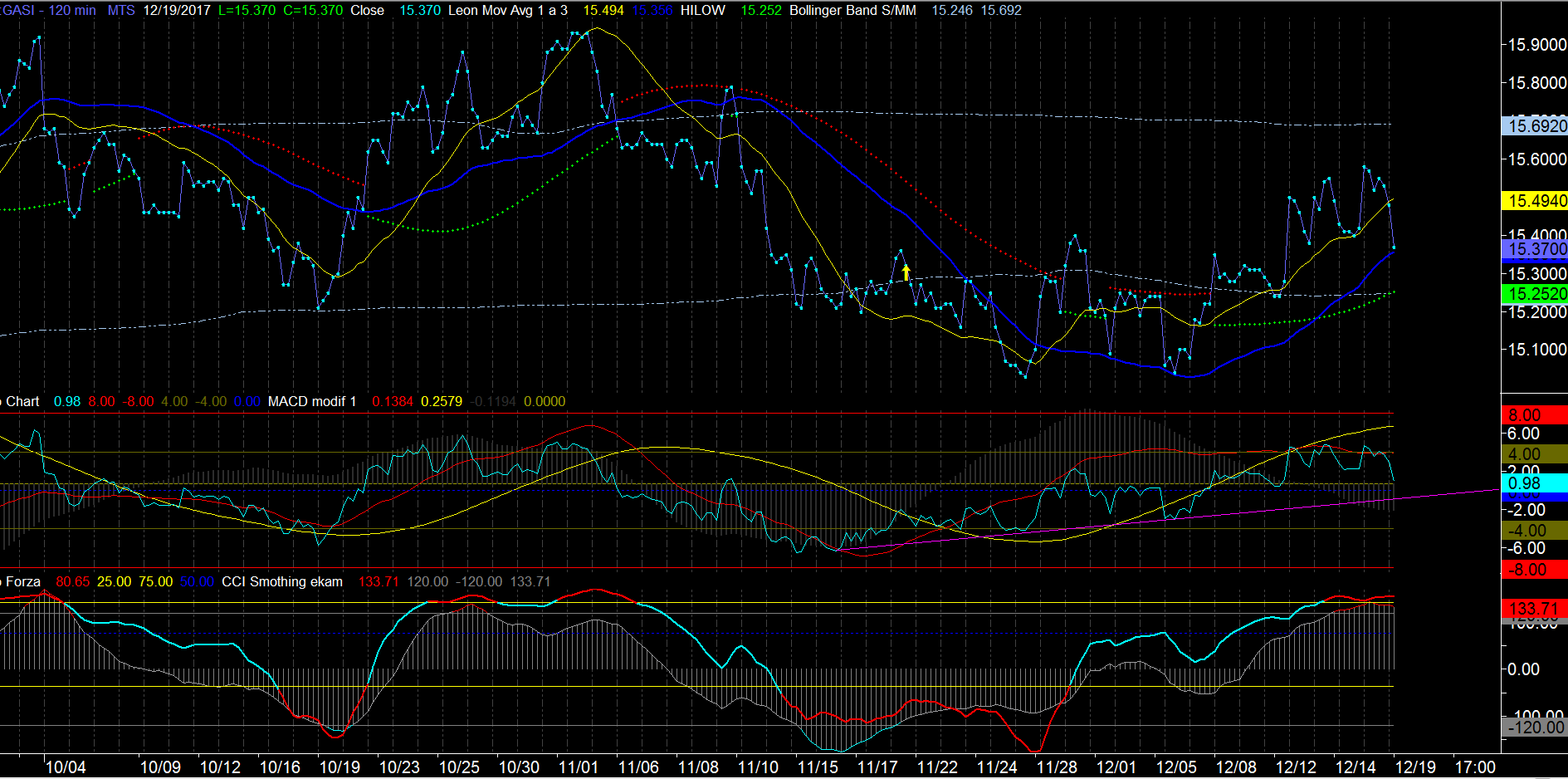Click the 12/12 date on time axis
This screenshot has width=1568, height=779.
tap(1296, 767)
